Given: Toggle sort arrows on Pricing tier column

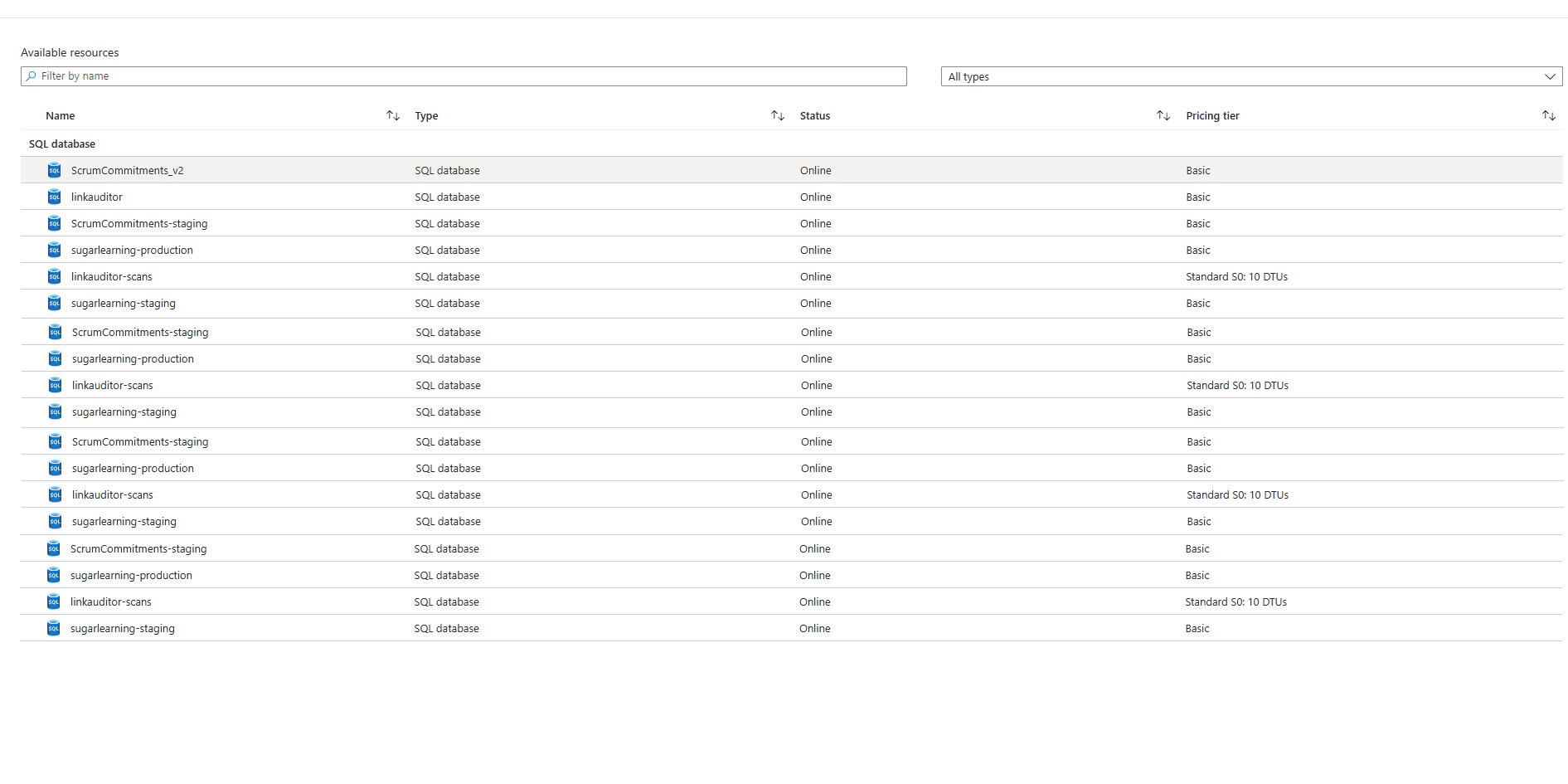Looking at the screenshot, I should [x=1548, y=115].
